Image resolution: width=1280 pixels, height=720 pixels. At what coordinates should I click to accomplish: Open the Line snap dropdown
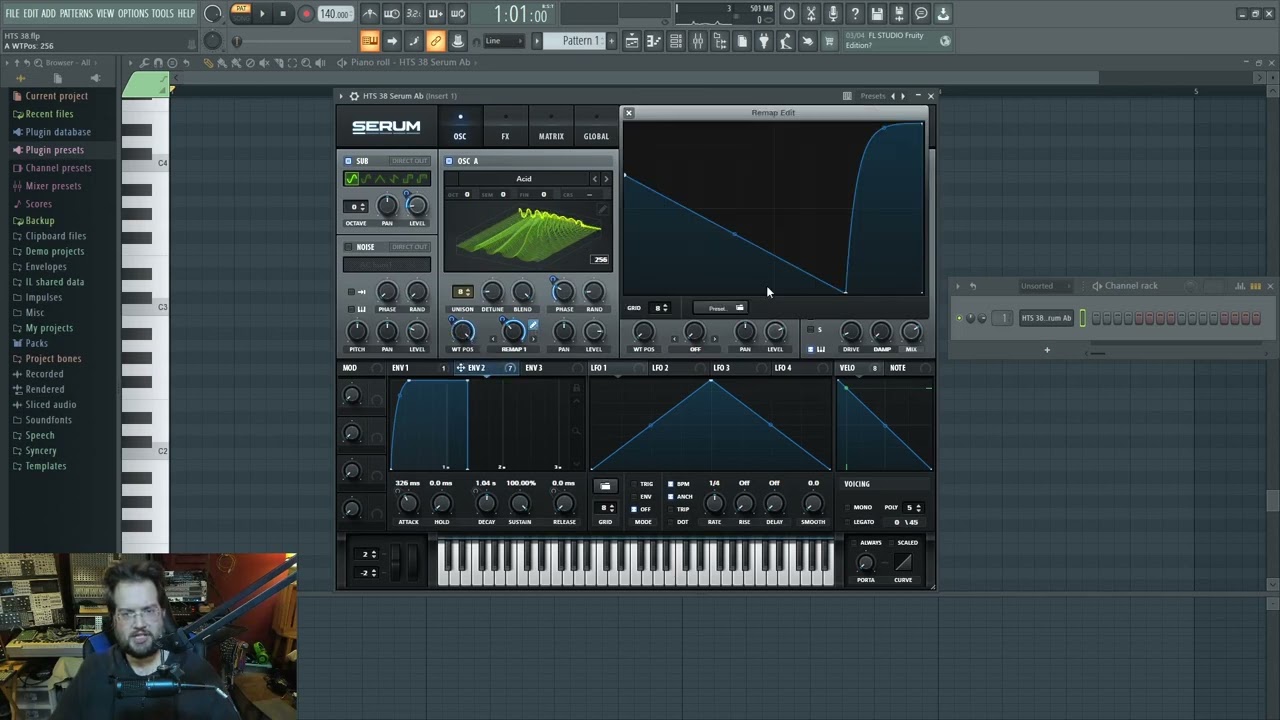pyautogui.click(x=502, y=41)
